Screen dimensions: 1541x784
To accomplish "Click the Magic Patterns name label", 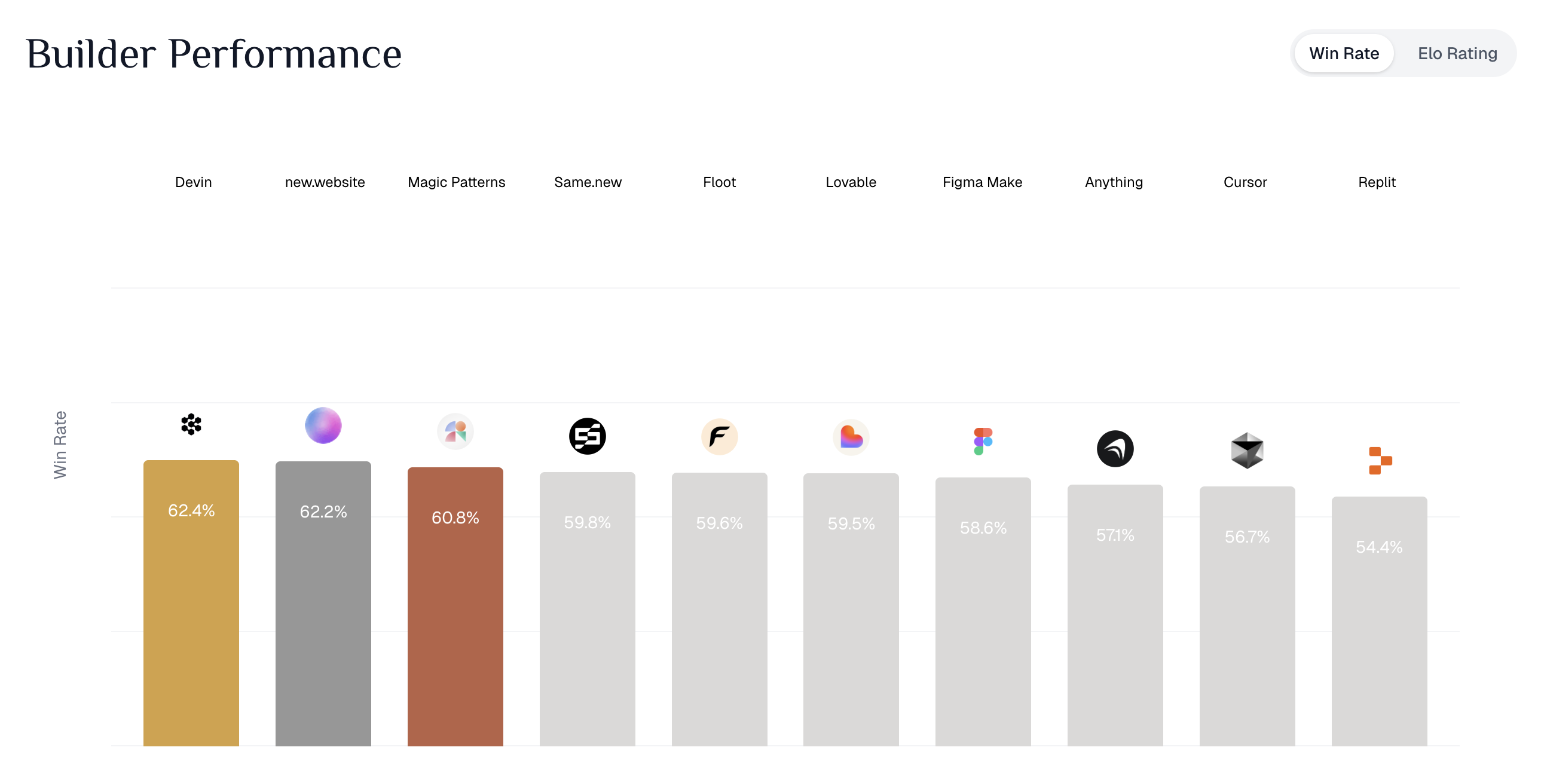I will click(457, 182).
